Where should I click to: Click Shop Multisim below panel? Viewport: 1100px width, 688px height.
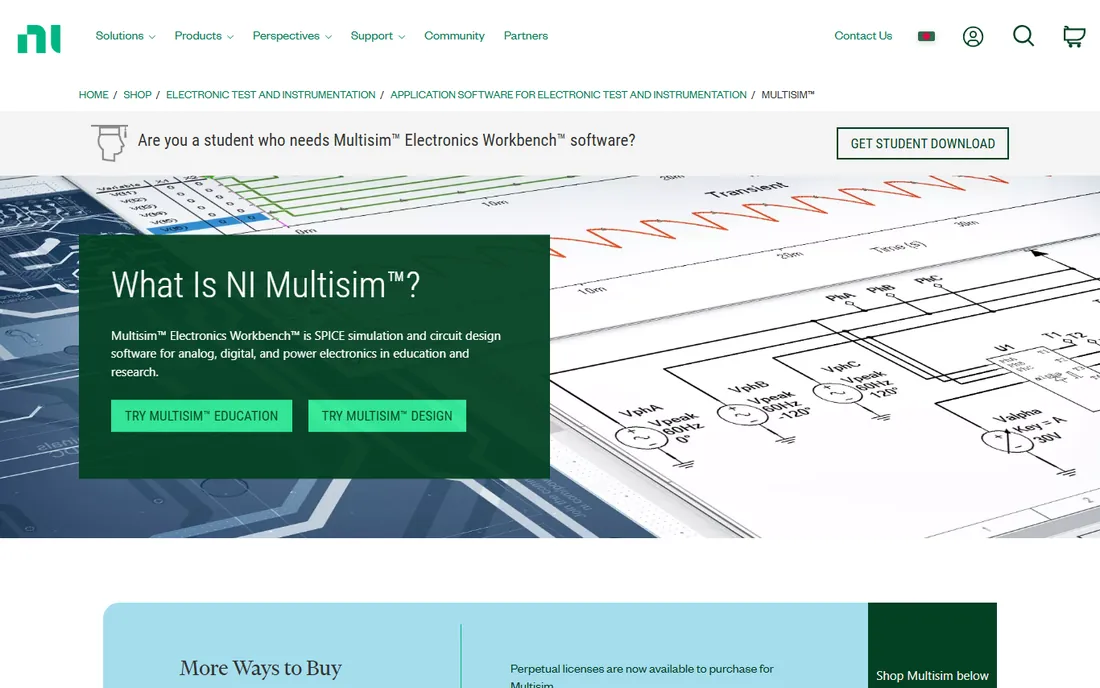click(x=932, y=645)
